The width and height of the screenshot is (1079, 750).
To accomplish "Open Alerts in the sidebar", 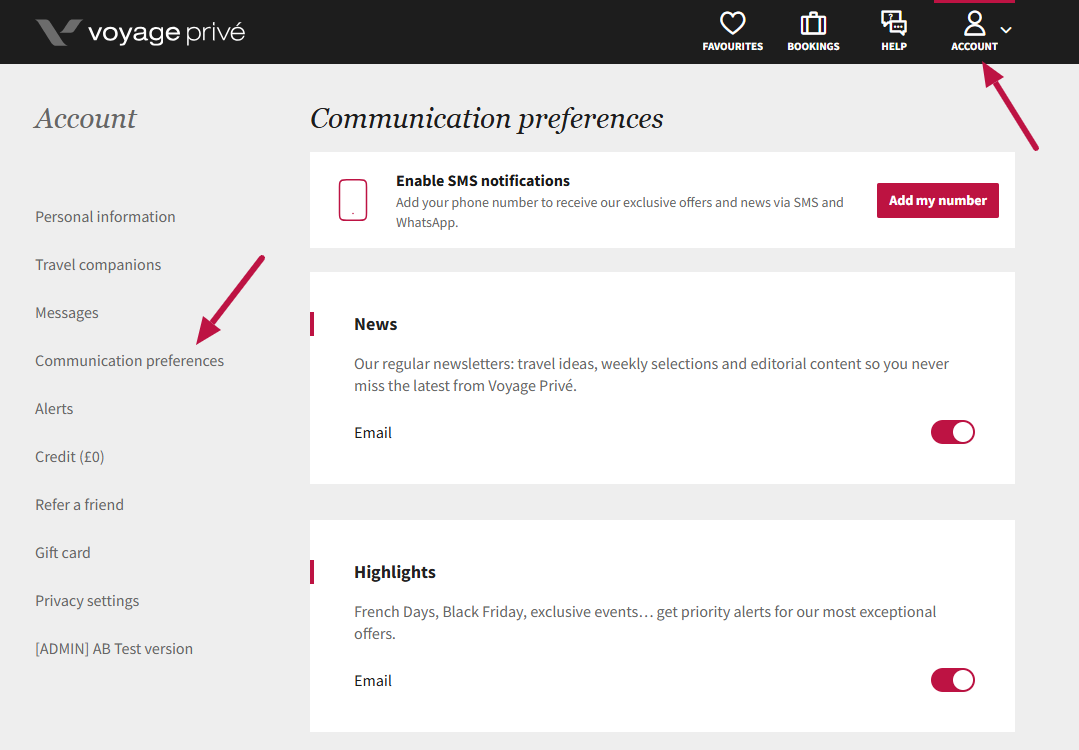I will [x=54, y=409].
